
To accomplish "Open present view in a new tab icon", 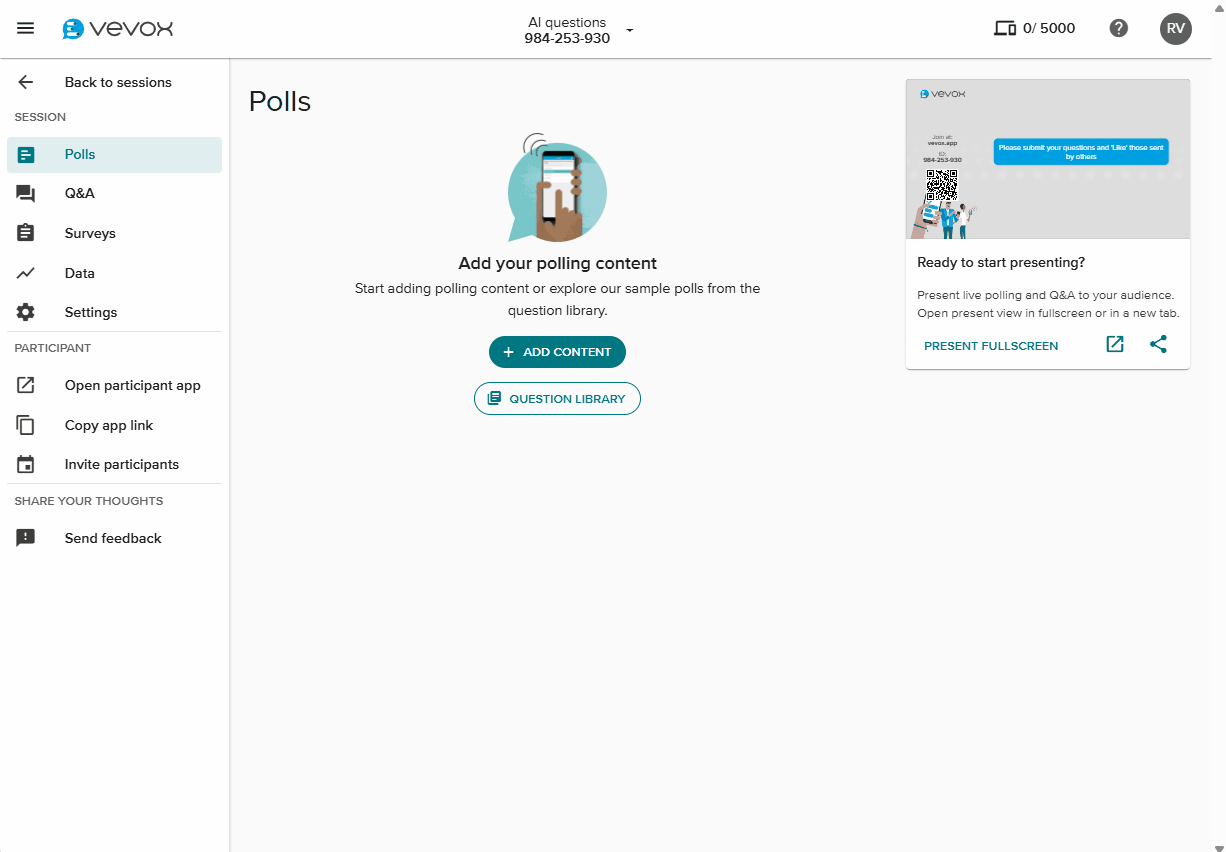I will click(x=1114, y=344).
